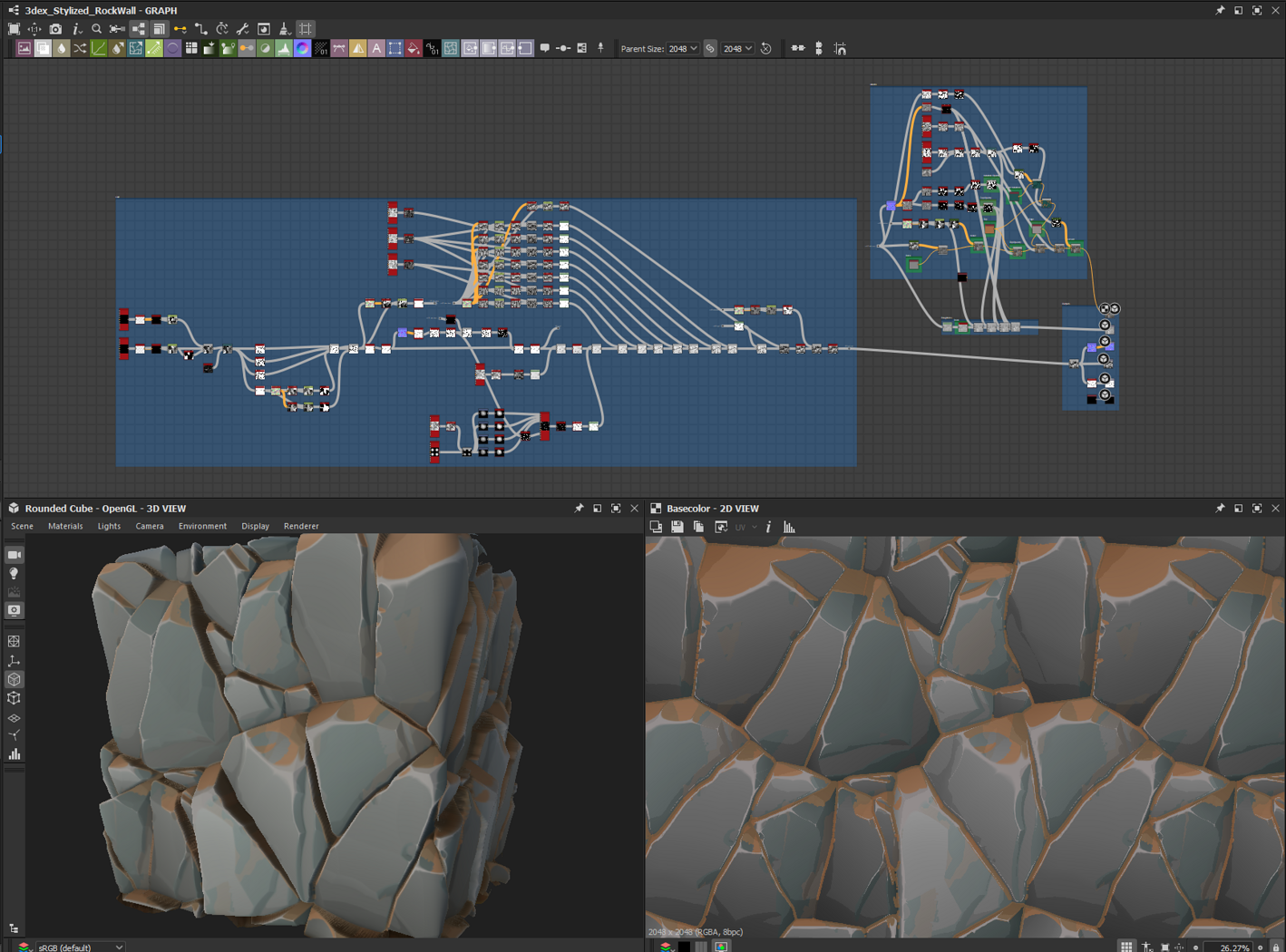Open the second Parent Size 2048 dropdown
Viewport: 1286px width, 952px height.
point(738,49)
